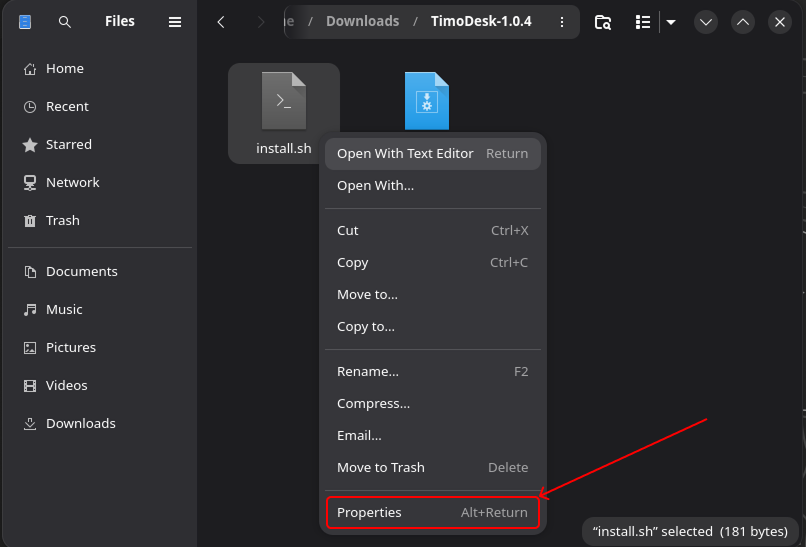This screenshot has height=547, width=806.
Task: Select Rename... in the context menu
Action: (433, 372)
